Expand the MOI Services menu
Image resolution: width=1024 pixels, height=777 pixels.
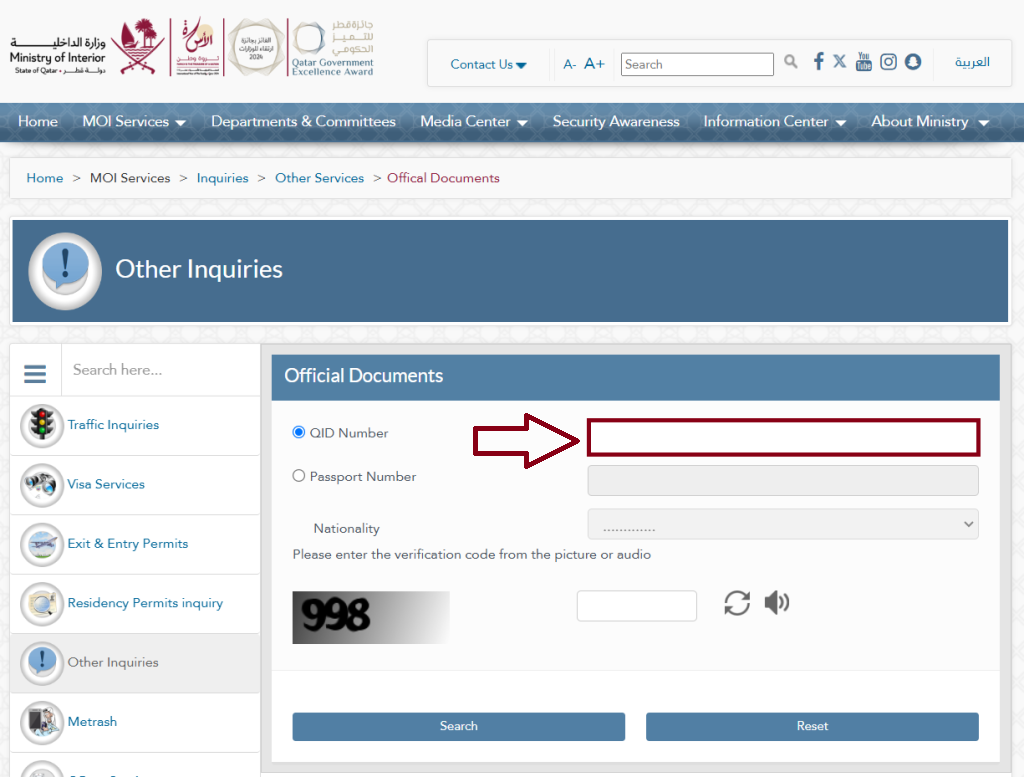pos(134,121)
